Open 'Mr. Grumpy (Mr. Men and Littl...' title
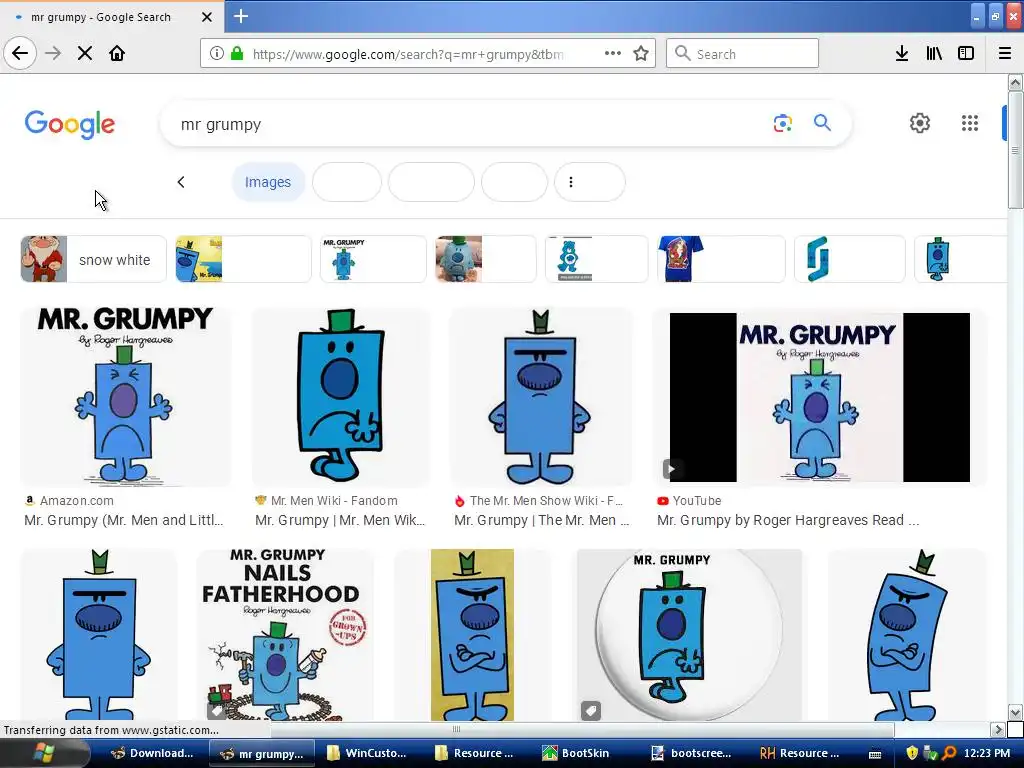Screen dimensions: 1024x768 tap(123, 520)
